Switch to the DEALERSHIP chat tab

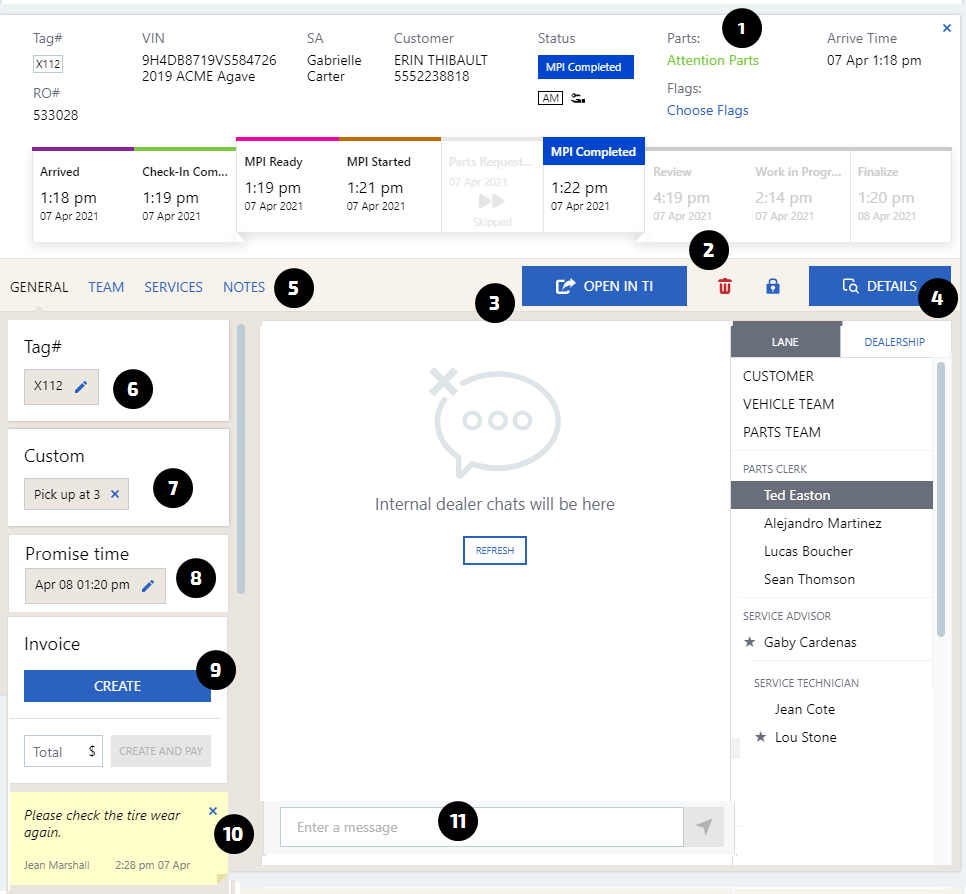894,342
